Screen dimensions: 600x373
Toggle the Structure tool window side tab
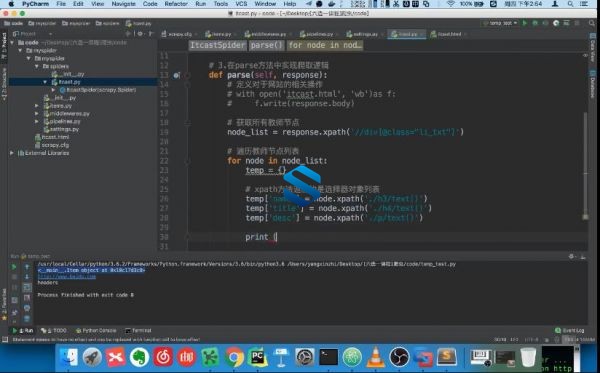[x=4, y=84]
